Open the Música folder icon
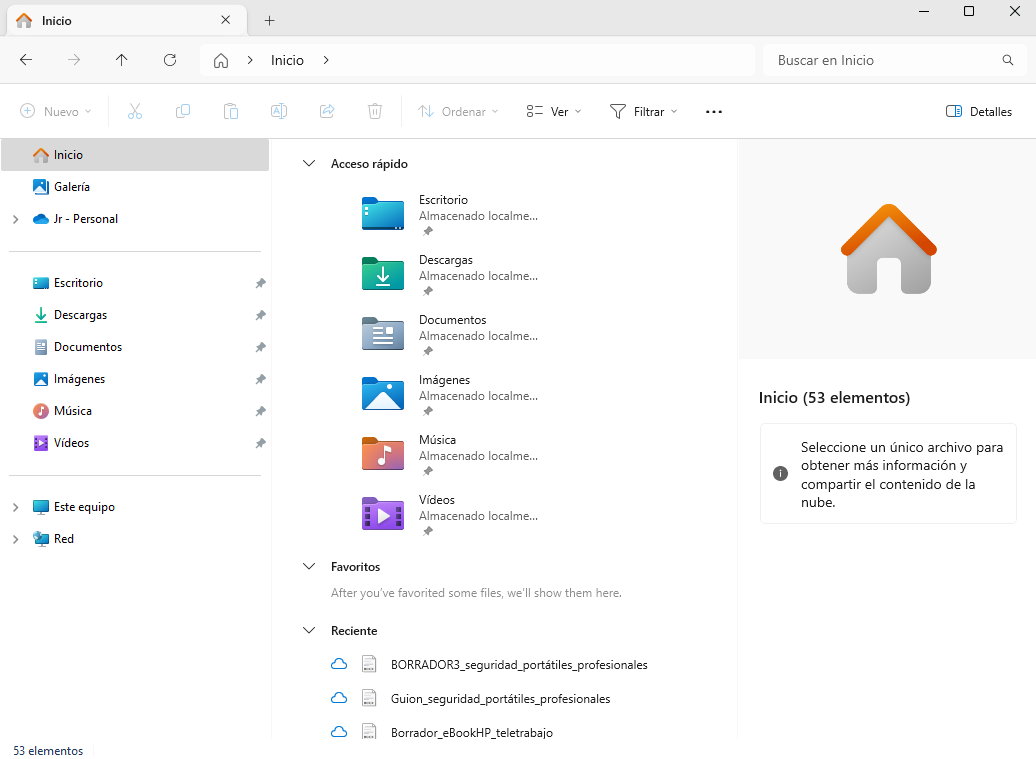1036x759 pixels. tap(383, 453)
